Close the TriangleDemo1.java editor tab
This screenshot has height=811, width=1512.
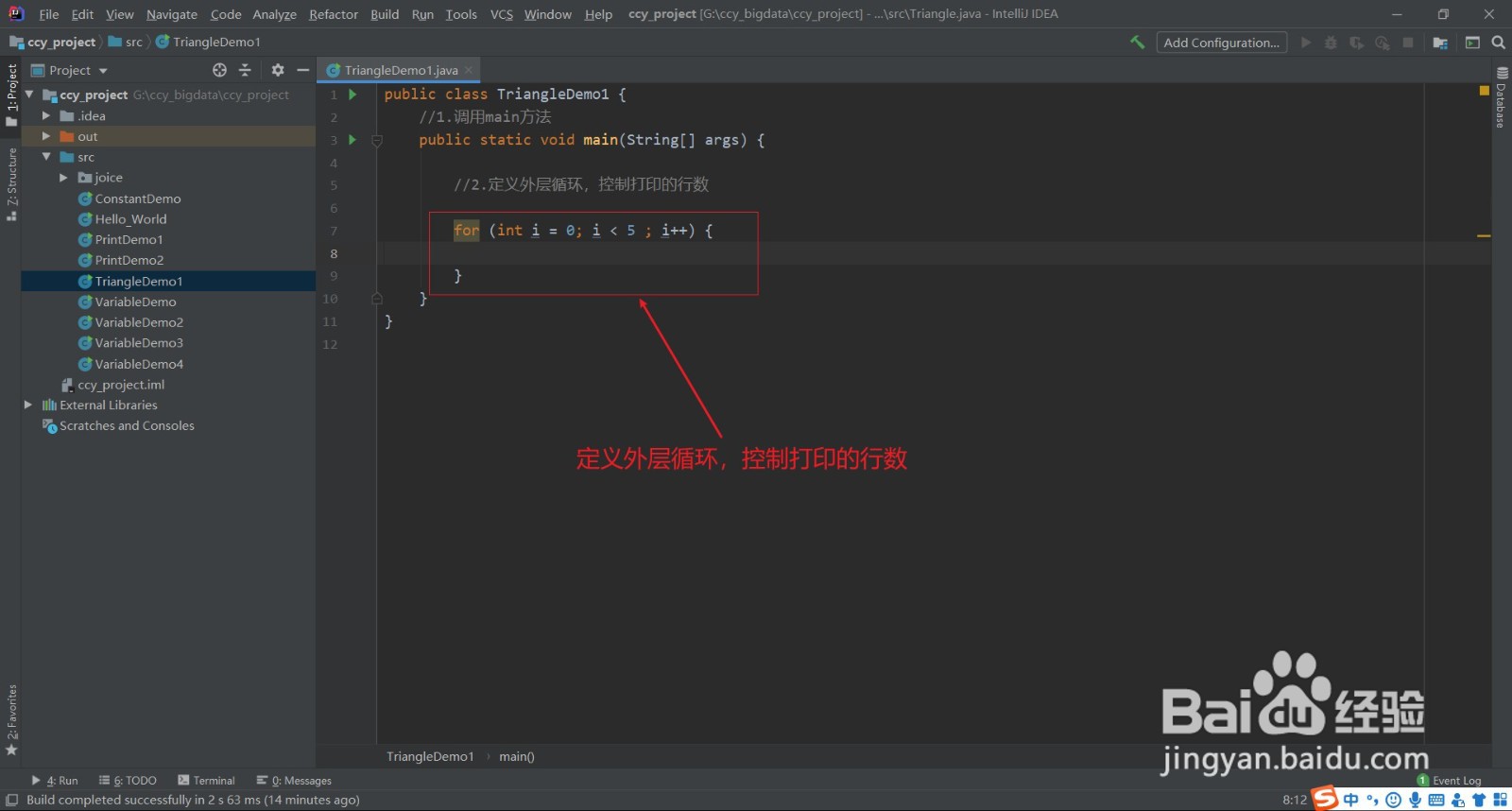[469, 70]
